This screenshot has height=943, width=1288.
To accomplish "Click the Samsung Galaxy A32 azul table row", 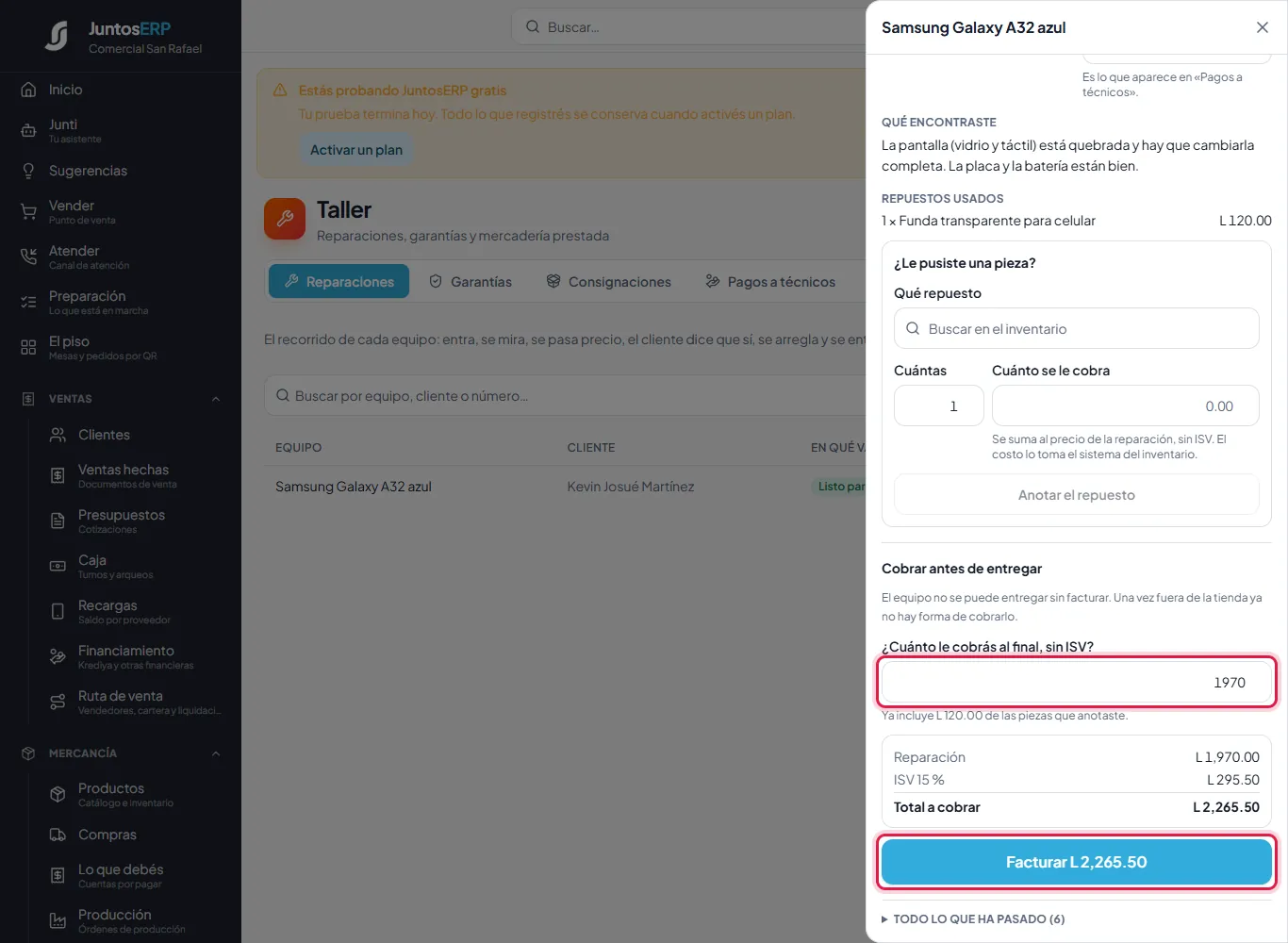I will [x=566, y=487].
